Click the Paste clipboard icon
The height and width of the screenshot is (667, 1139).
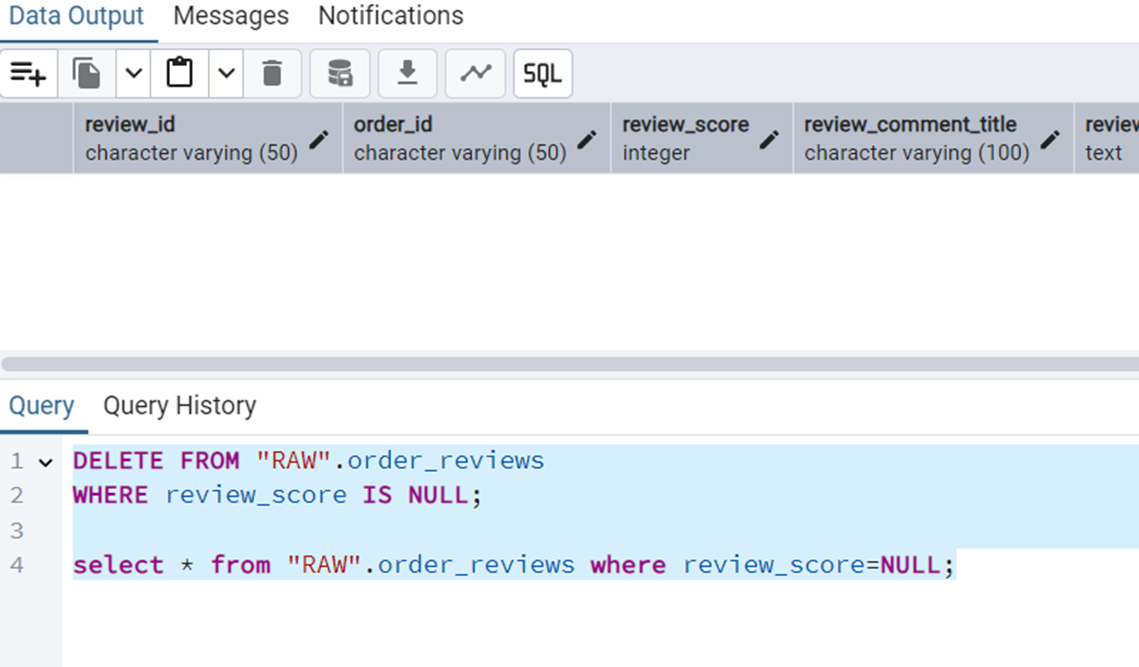point(180,74)
